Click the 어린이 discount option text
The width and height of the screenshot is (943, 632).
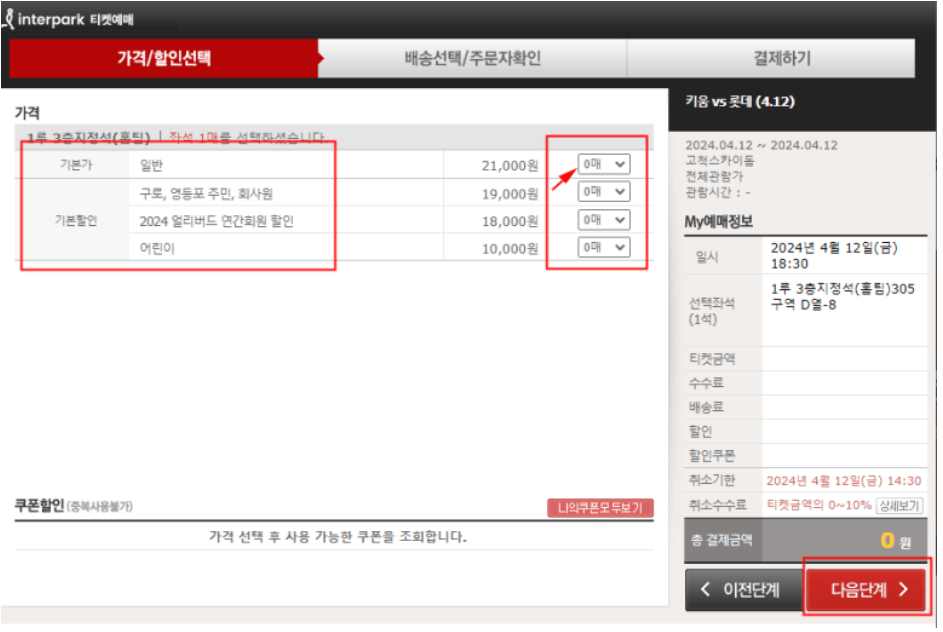[x=158, y=249]
